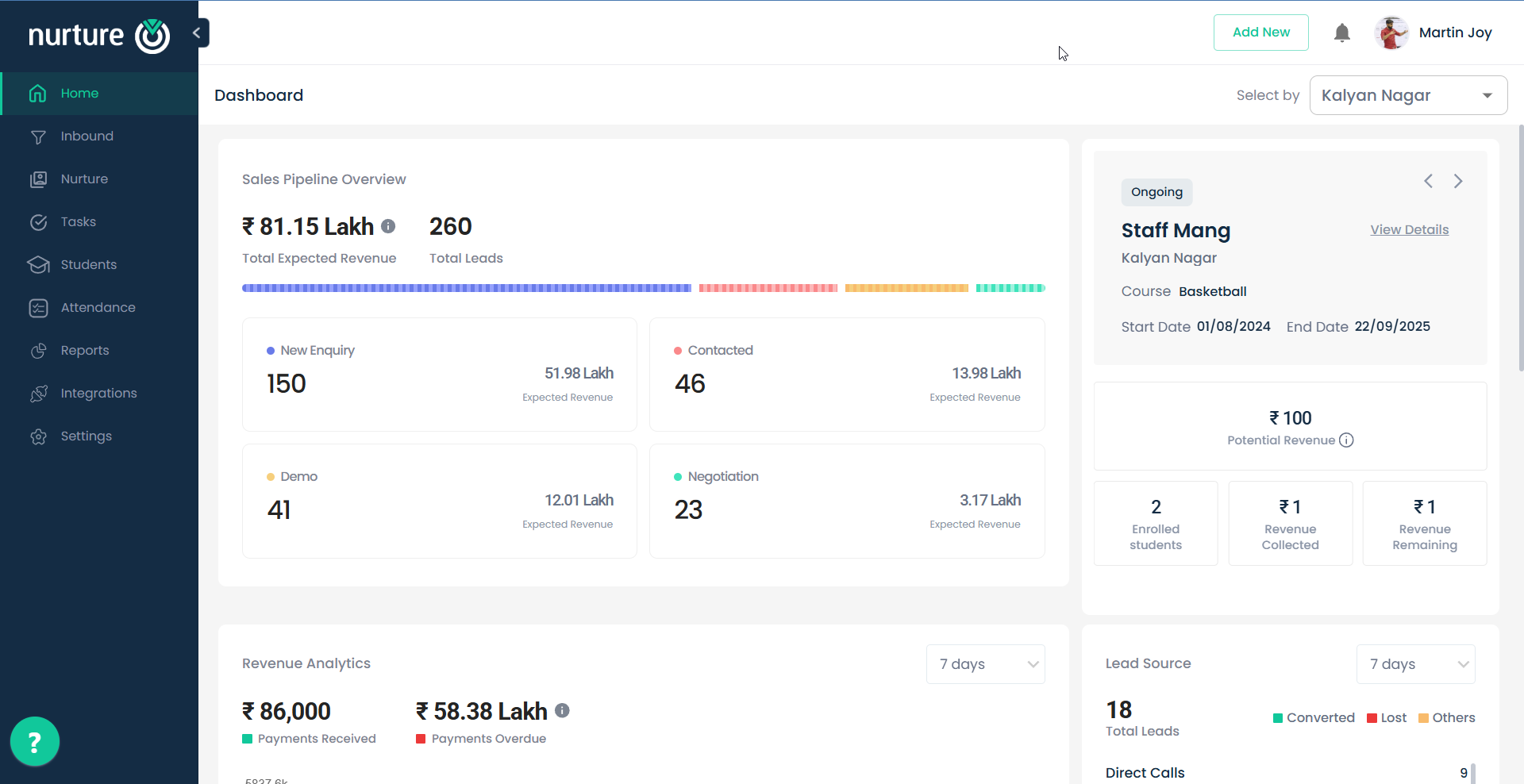
Task: Click the Home house icon
Action: 37,94
